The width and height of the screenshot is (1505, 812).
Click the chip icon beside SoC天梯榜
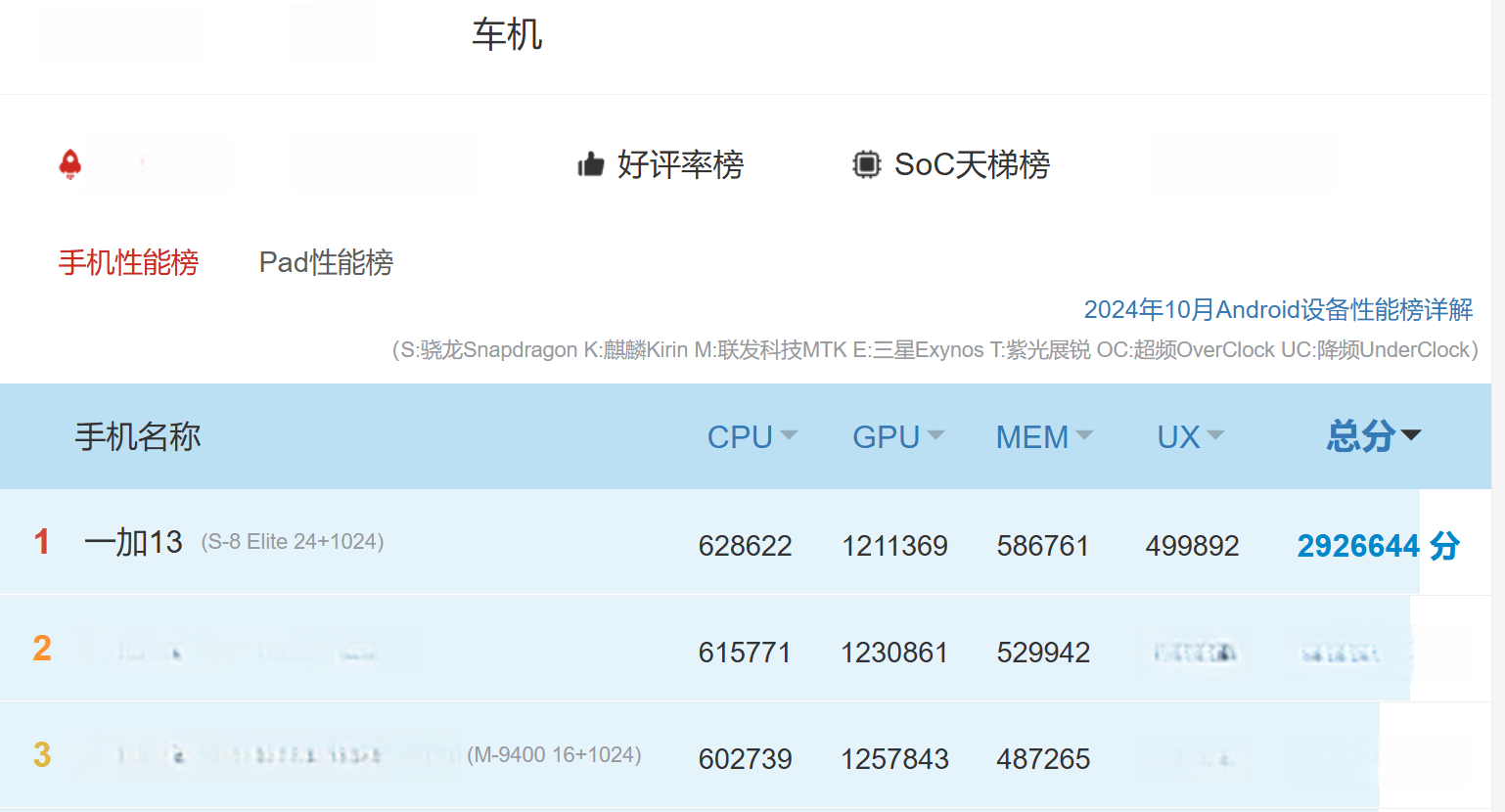866,164
